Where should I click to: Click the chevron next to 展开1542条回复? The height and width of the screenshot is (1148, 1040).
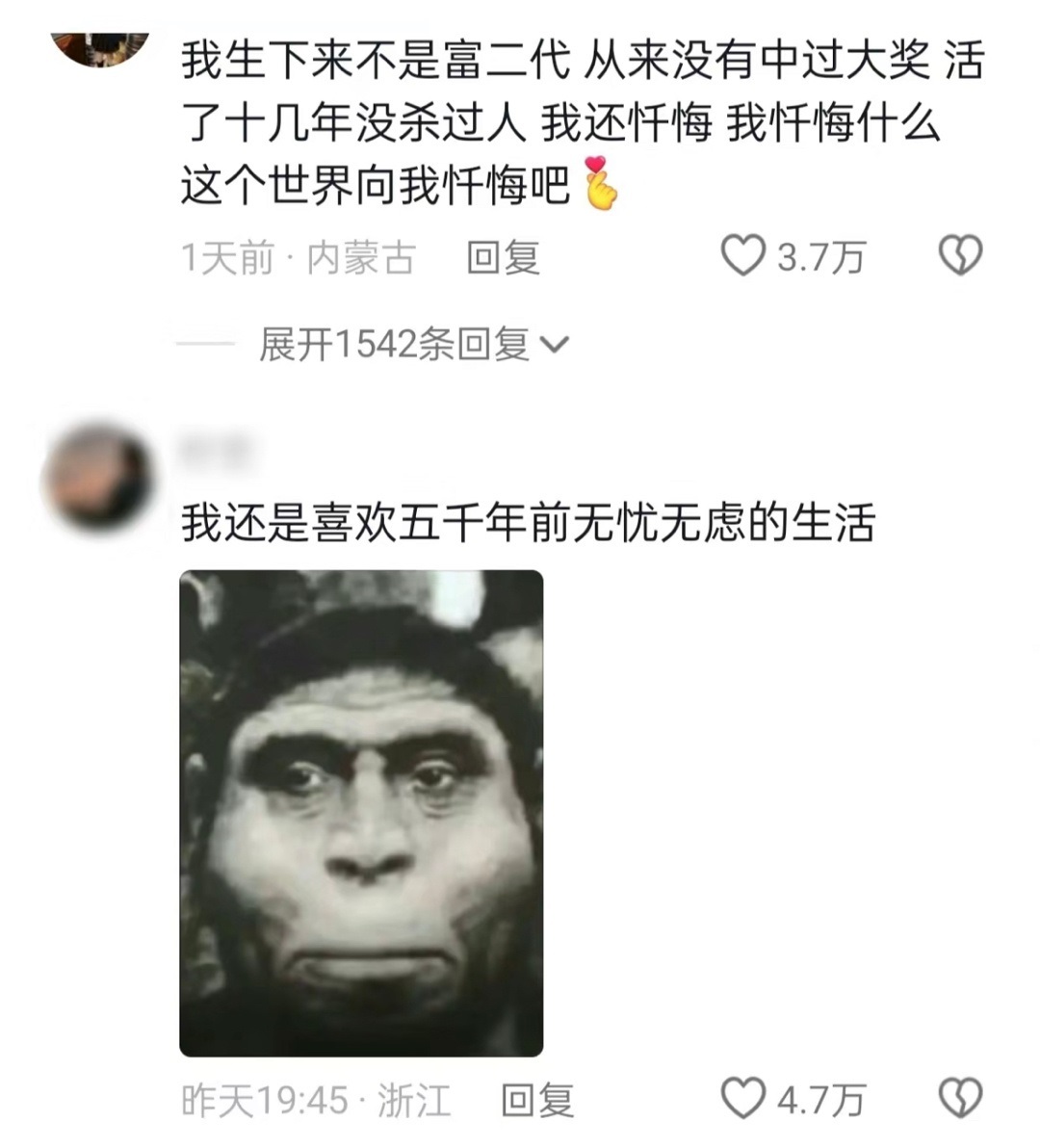(x=554, y=345)
